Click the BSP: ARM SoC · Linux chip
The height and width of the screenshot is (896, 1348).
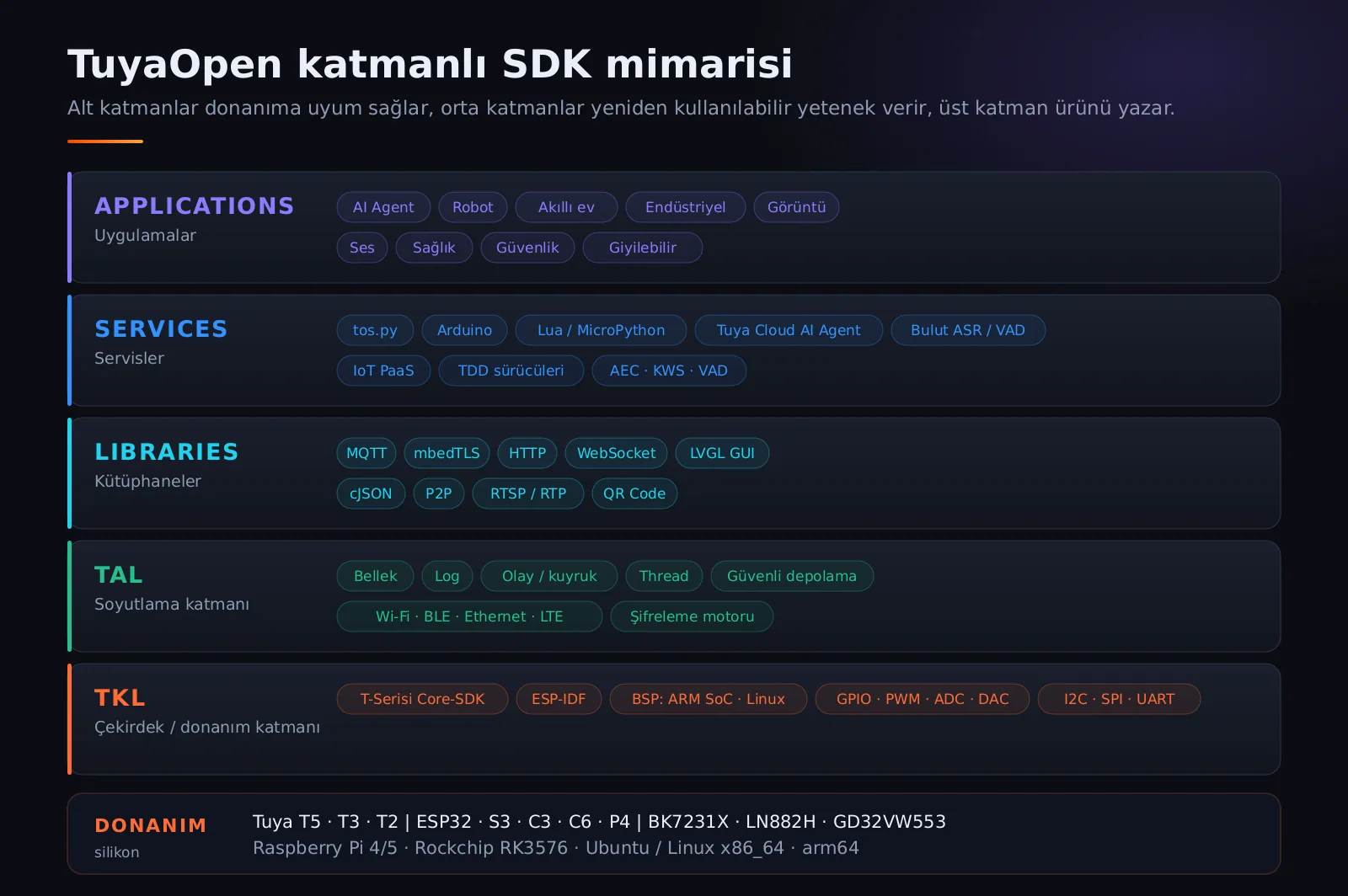click(709, 699)
